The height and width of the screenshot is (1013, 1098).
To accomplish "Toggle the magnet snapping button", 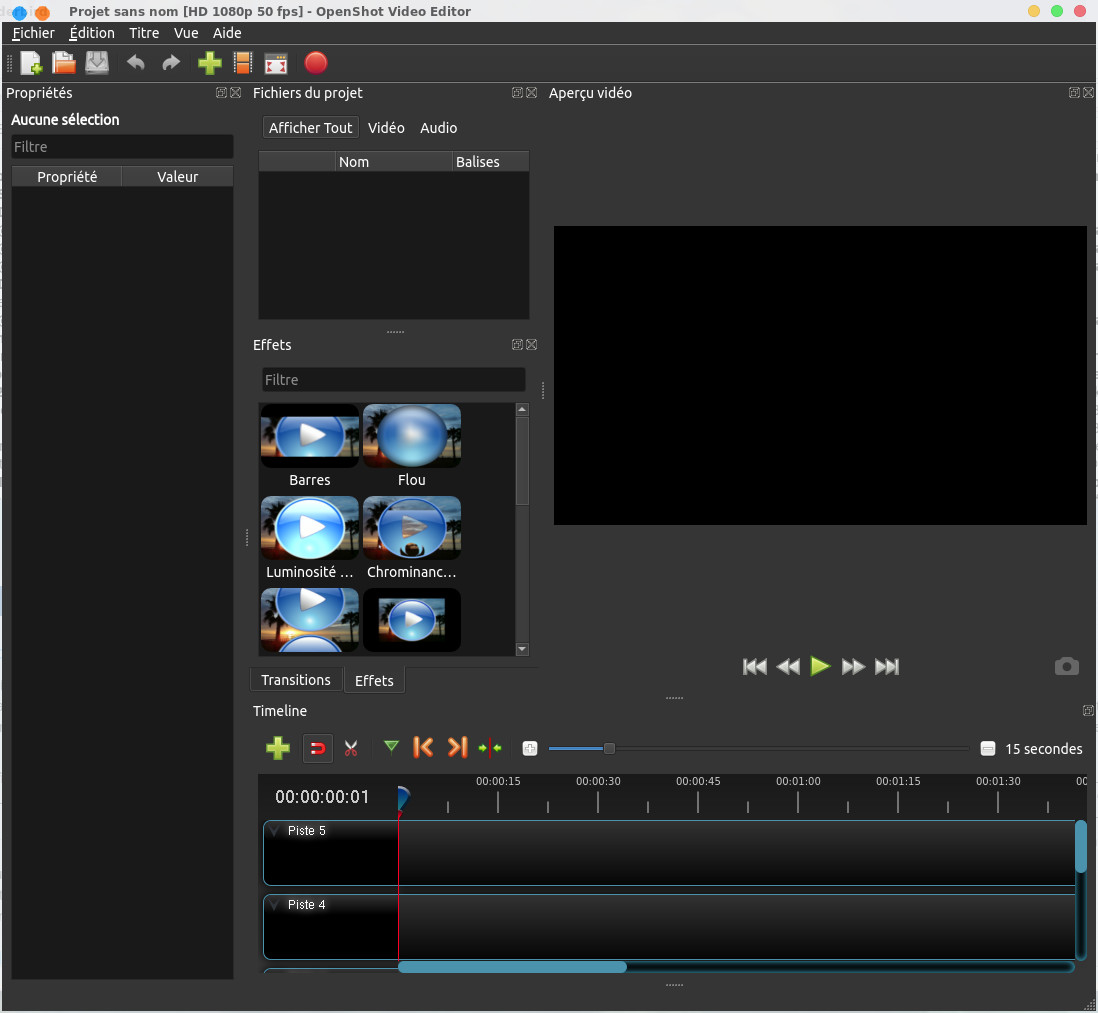I will point(318,748).
